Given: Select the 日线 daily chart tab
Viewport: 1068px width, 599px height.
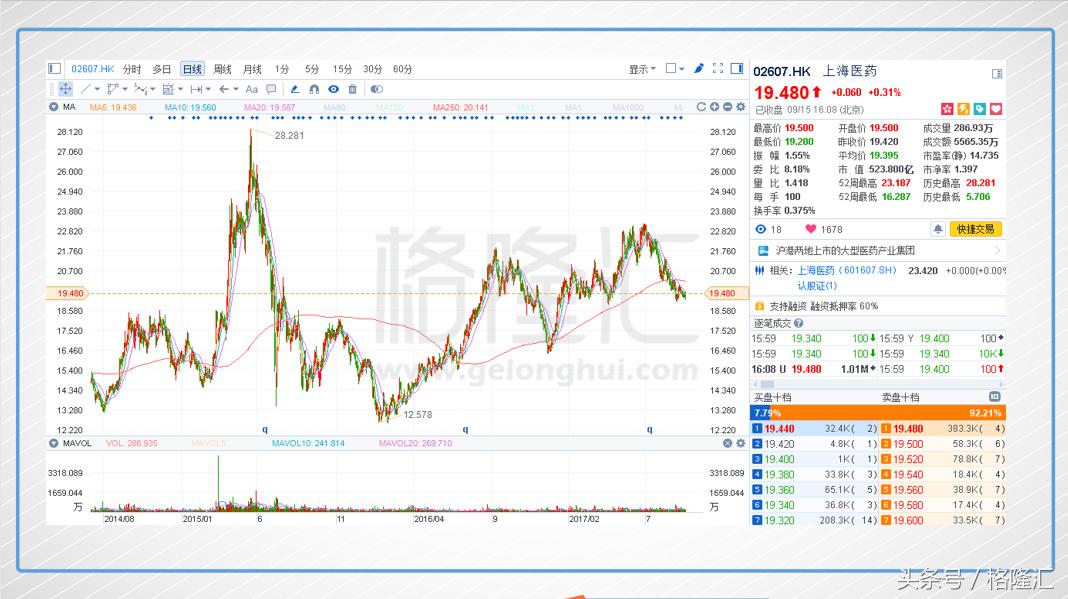Looking at the screenshot, I should coord(192,69).
